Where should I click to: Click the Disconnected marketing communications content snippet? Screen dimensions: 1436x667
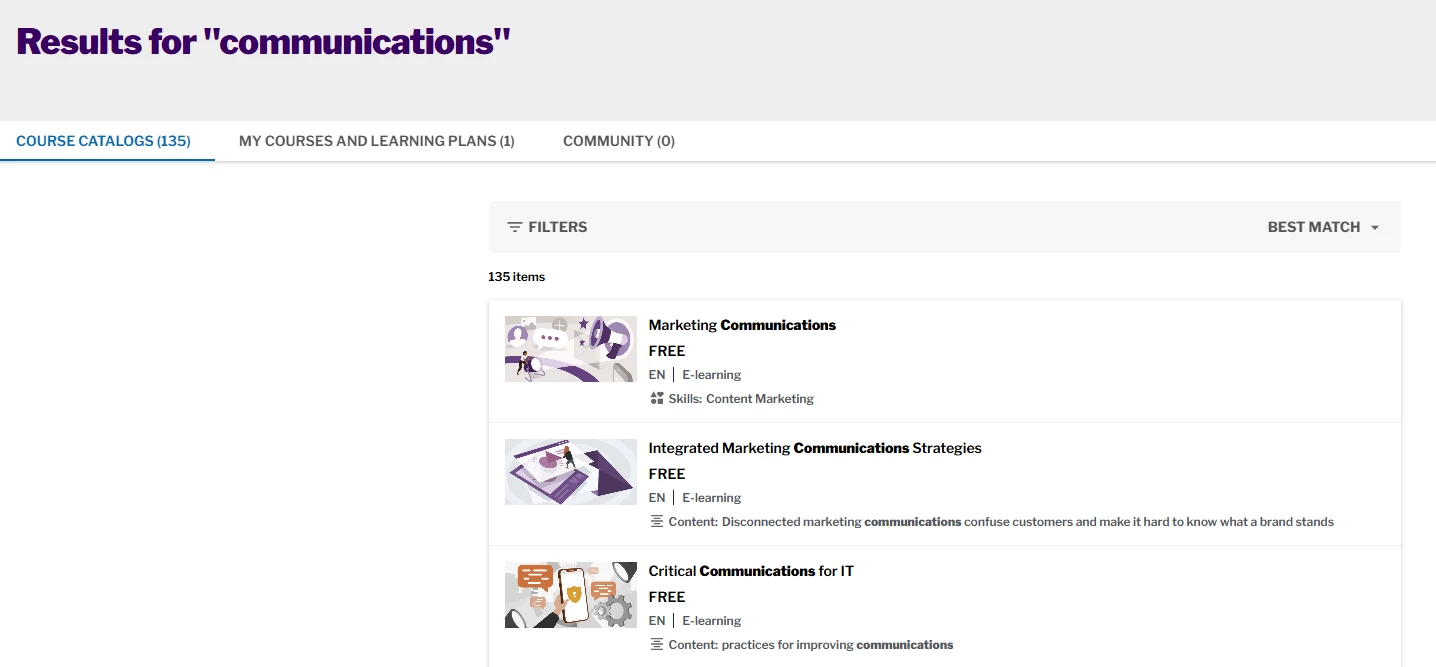pos(1027,522)
